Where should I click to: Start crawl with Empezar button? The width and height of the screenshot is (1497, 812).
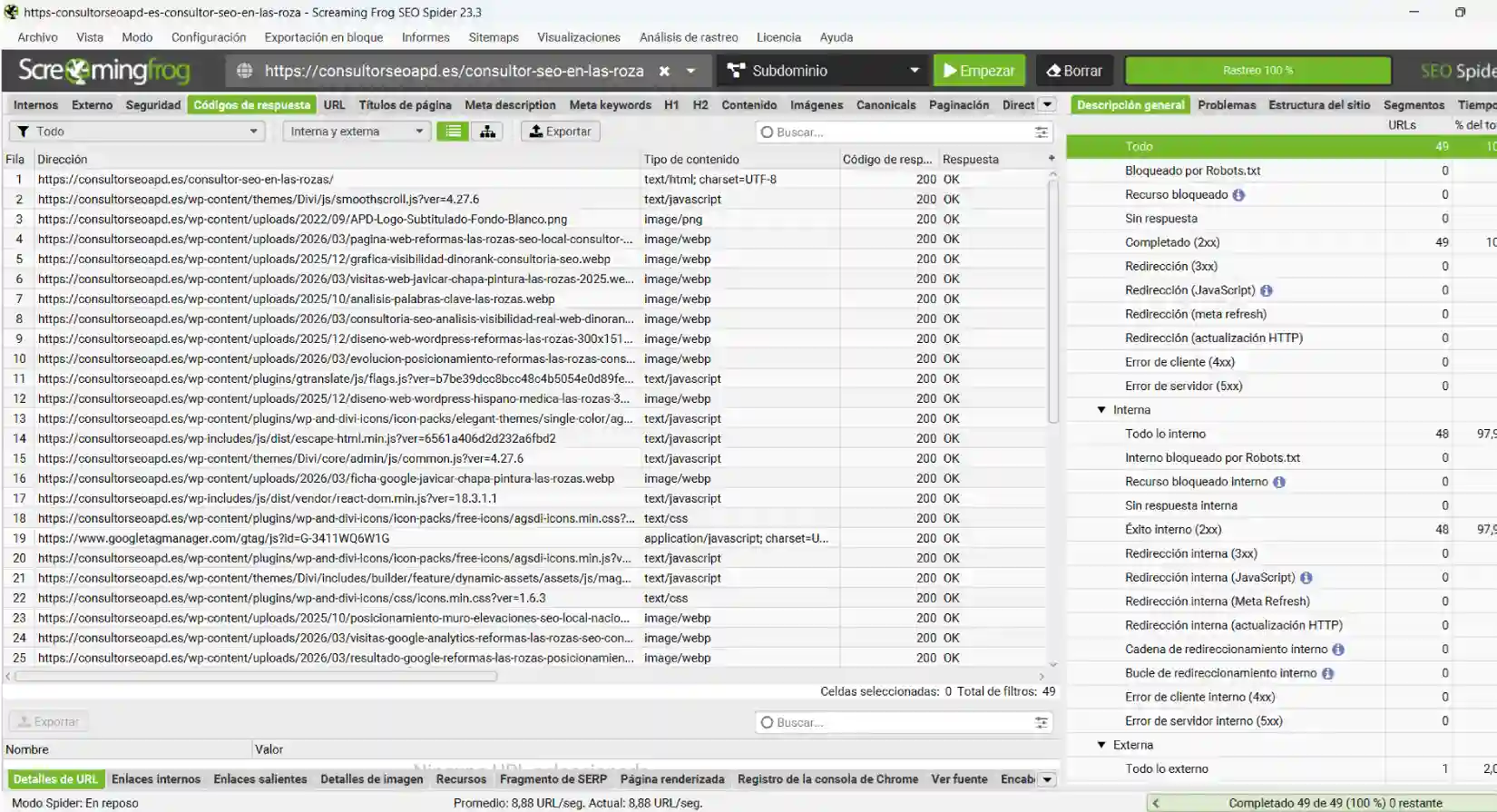pos(979,71)
